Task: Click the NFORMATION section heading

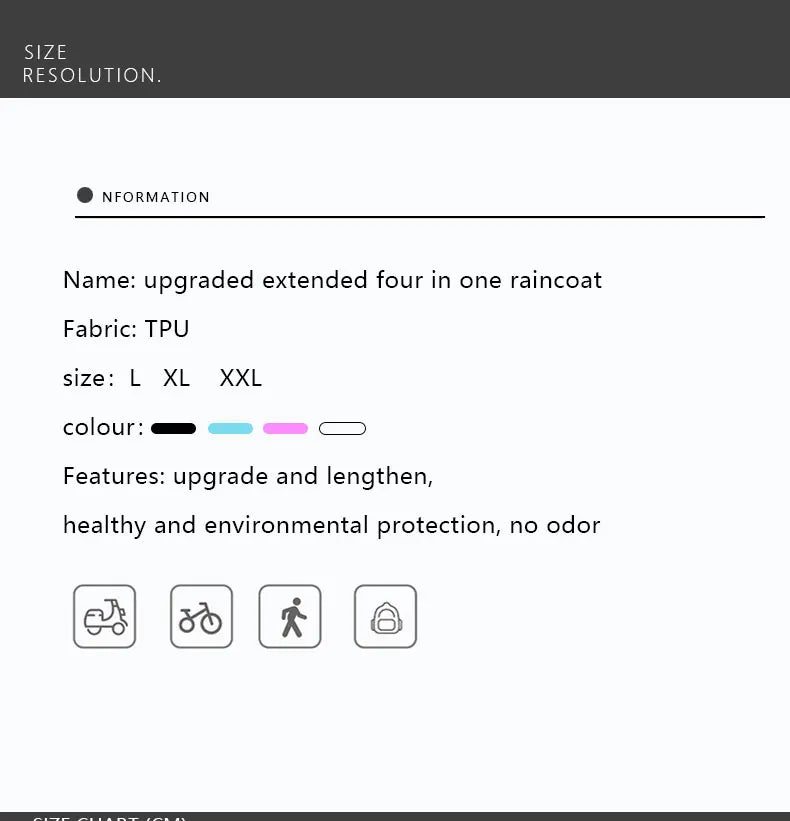Action: point(156,197)
